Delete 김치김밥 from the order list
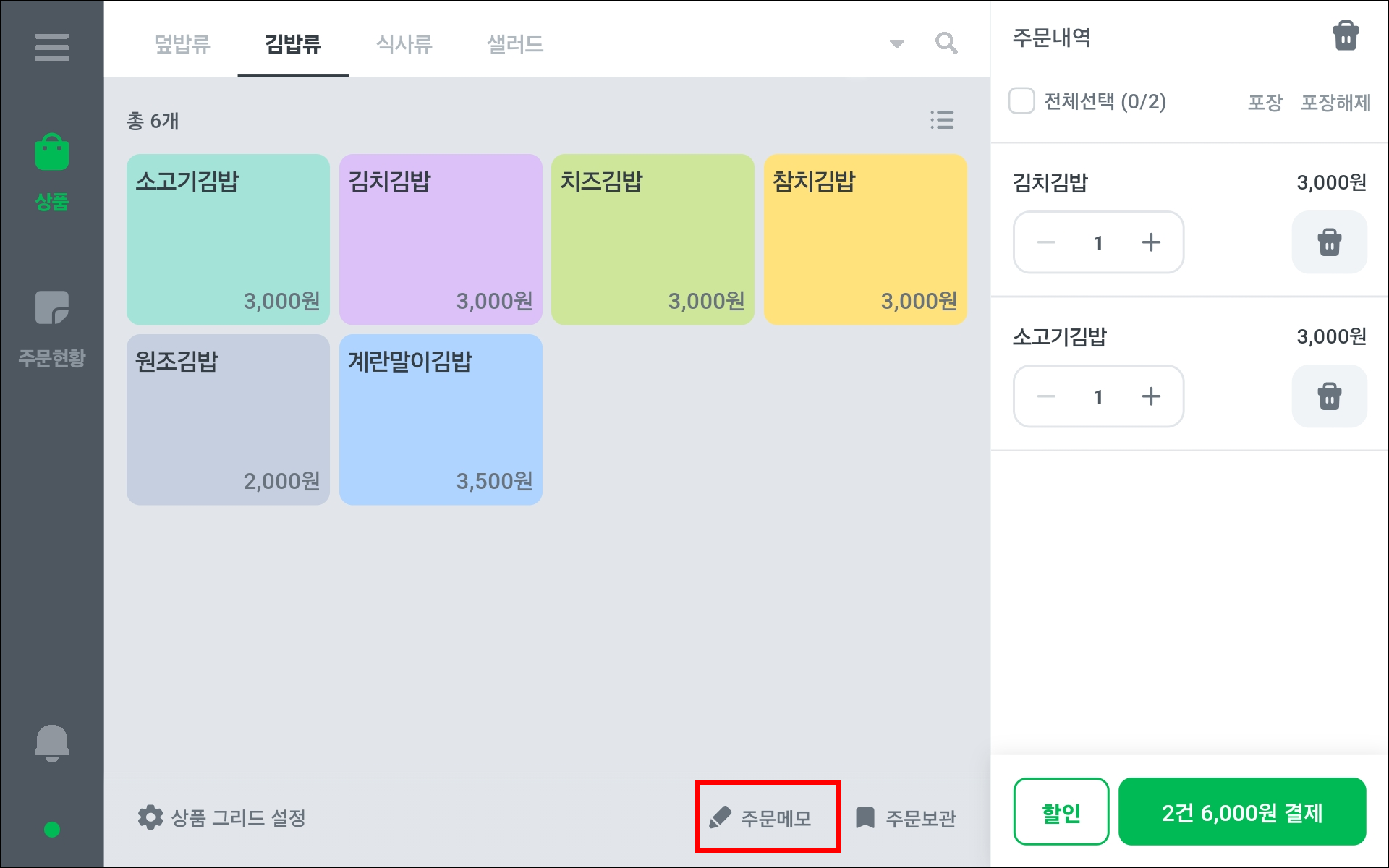 tap(1329, 242)
